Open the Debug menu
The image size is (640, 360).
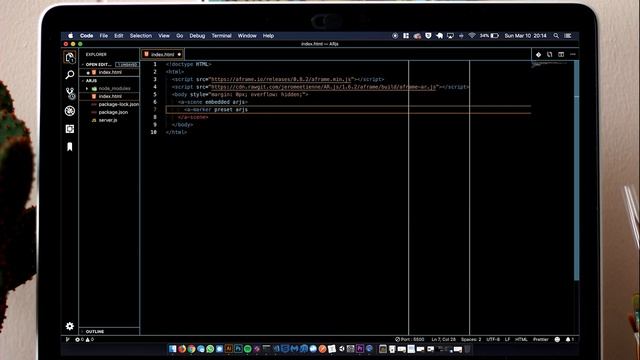197,36
